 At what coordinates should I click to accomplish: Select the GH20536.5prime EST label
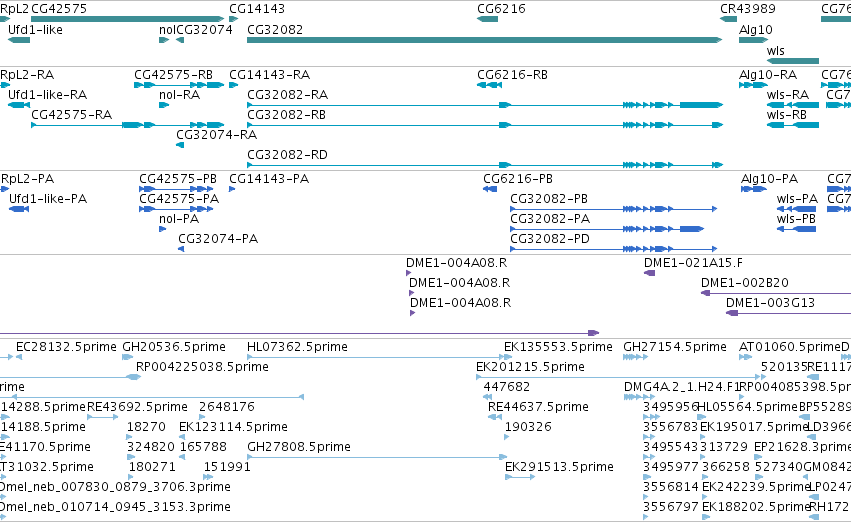click(174, 347)
